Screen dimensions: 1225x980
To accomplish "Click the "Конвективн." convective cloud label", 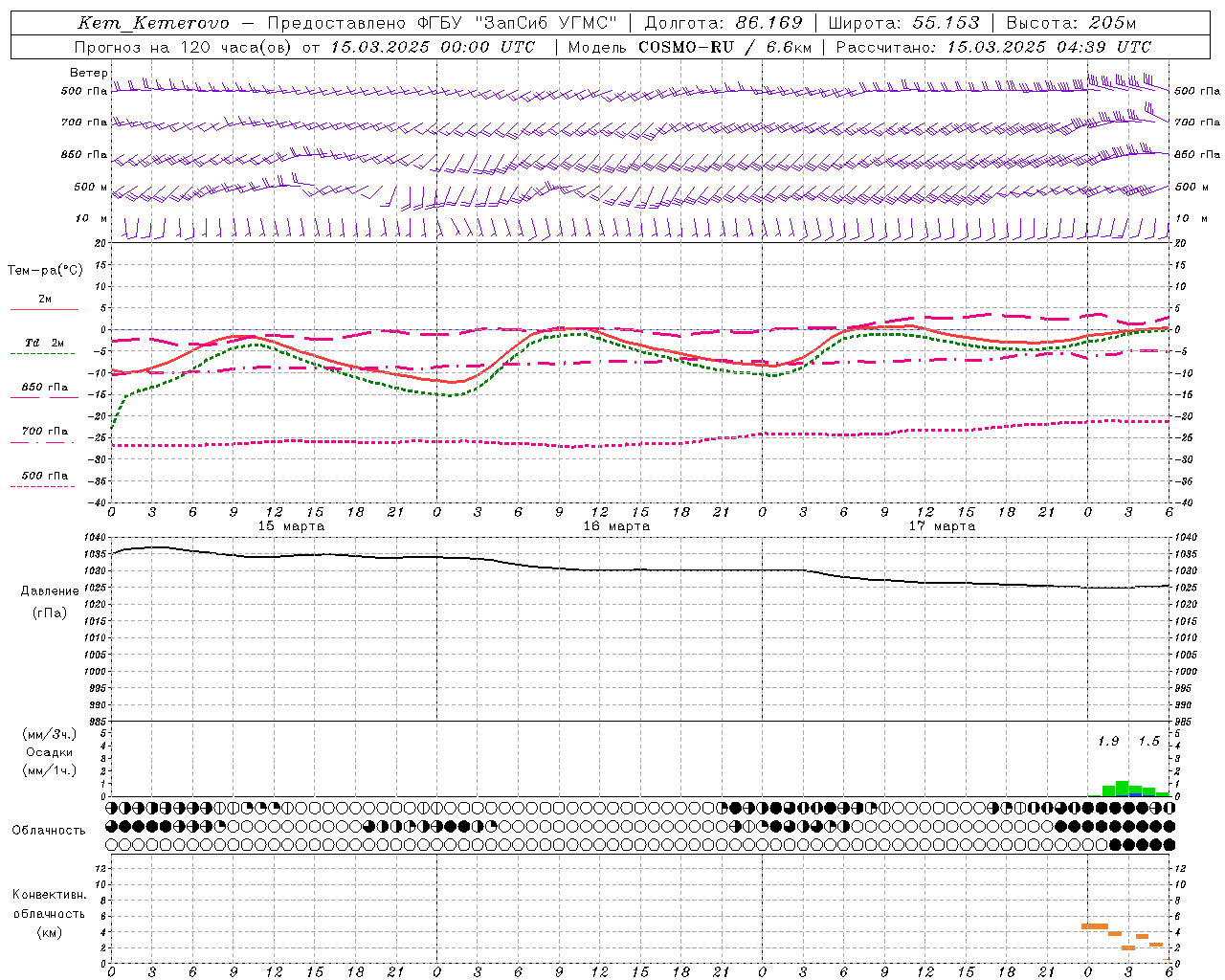I will pos(49,895).
